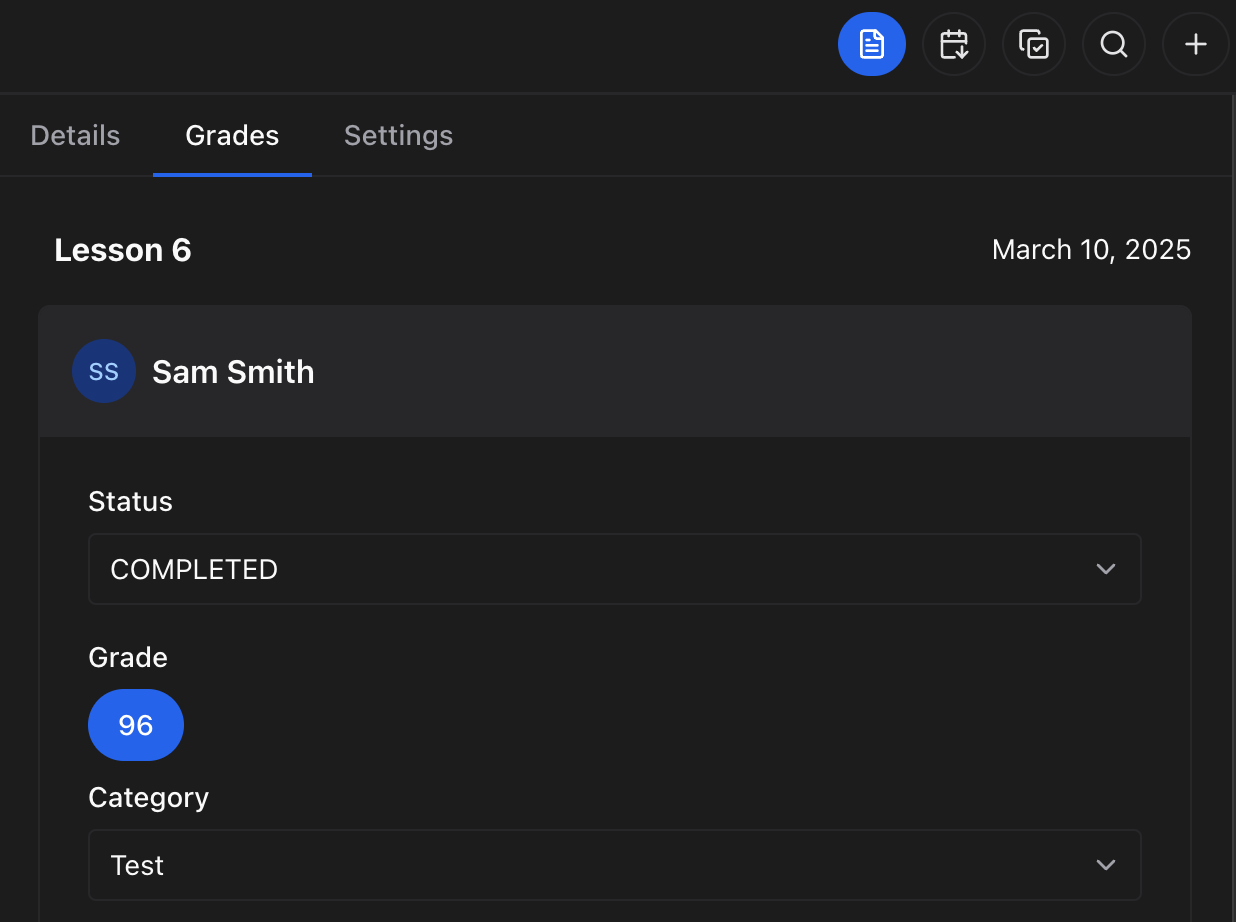Click the March 10, 2025 date
This screenshot has width=1236, height=922.
click(1091, 250)
